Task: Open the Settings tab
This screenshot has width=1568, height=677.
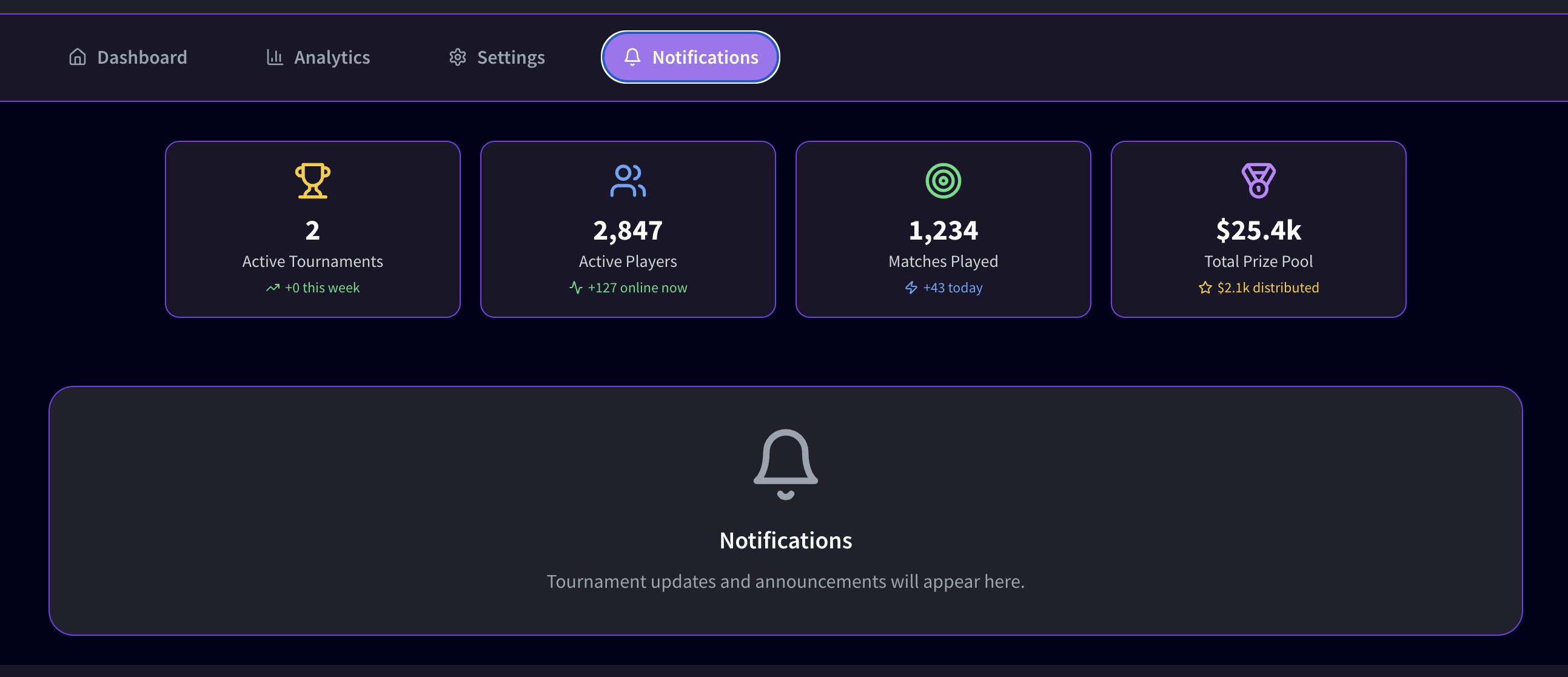Action: coord(497,57)
